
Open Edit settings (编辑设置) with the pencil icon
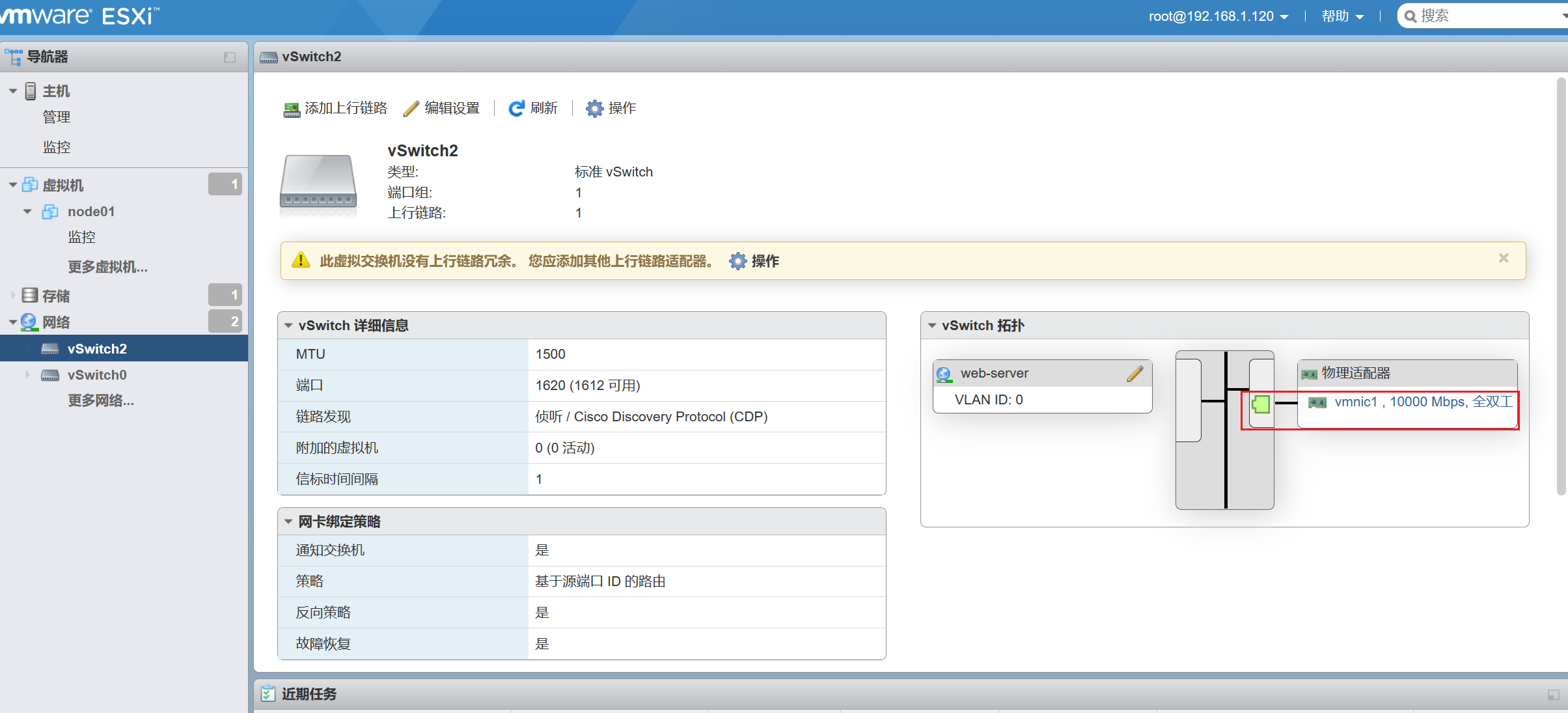pos(441,108)
